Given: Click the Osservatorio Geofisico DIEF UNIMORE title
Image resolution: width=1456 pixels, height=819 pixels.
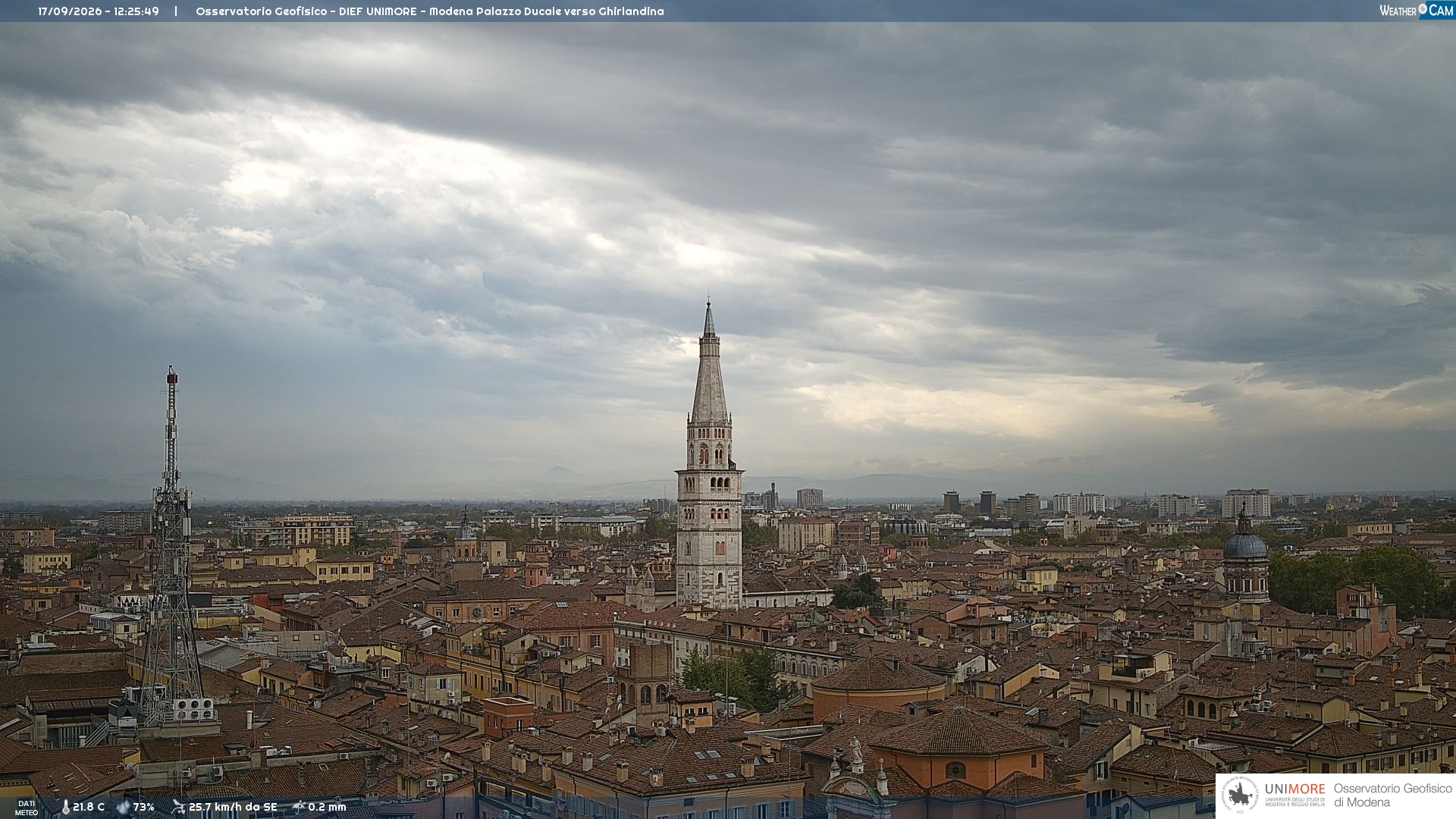Looking at the screenshot, I should pos(430,11).
